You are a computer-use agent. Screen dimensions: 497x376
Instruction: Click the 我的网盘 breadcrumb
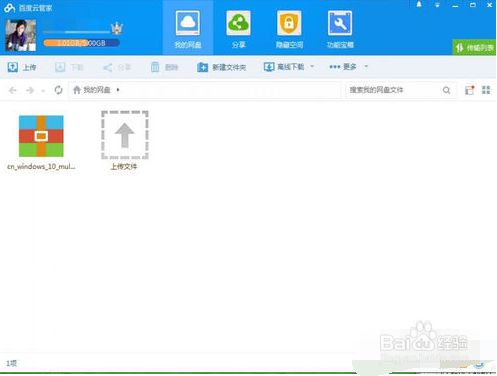(x=97, y=90)
